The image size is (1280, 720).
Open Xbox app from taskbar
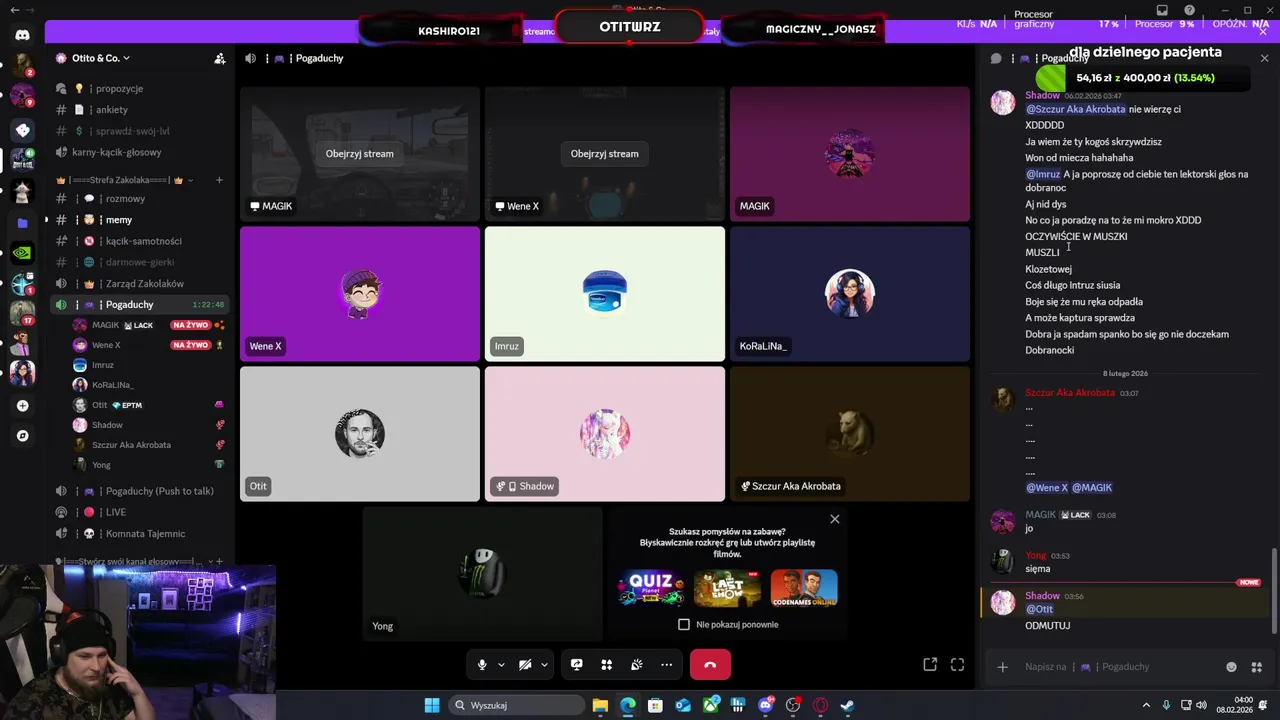pos(711,705)
